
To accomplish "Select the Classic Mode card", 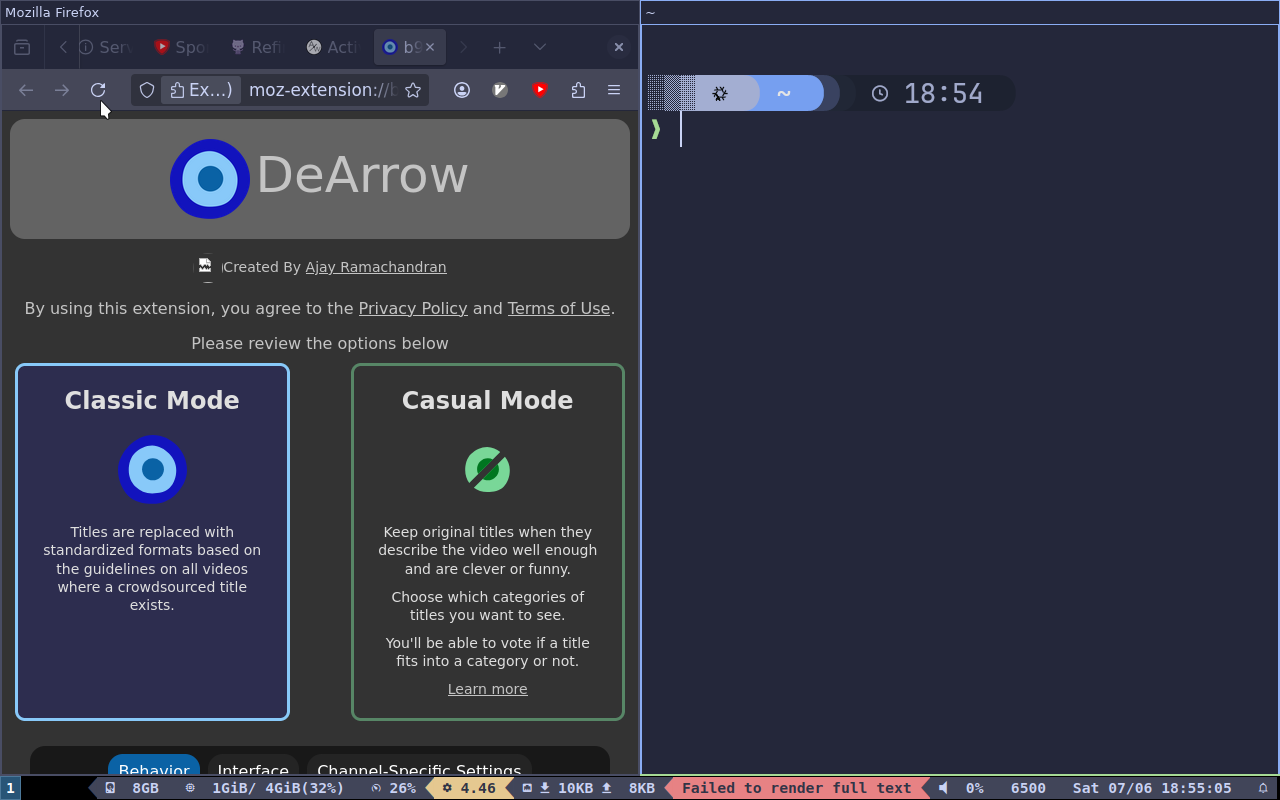I will click(x=152, y=542).
